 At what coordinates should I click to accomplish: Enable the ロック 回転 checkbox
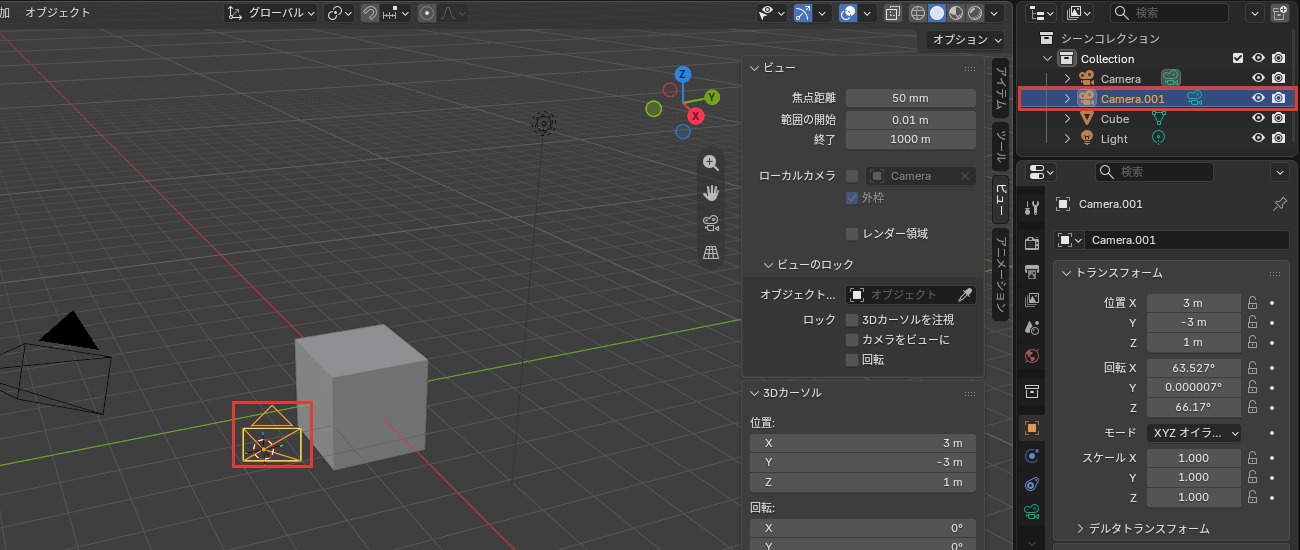pos(852,360)
